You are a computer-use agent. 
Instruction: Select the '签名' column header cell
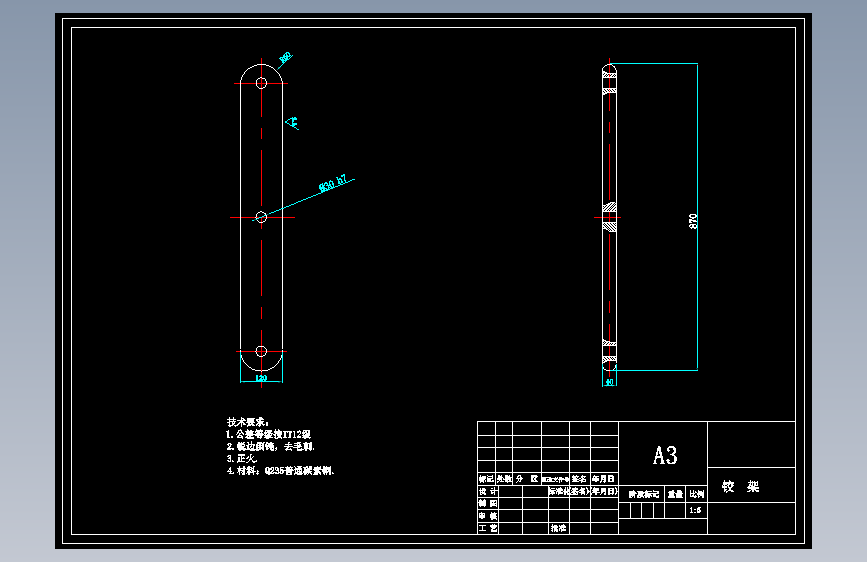tap(579, 479)
